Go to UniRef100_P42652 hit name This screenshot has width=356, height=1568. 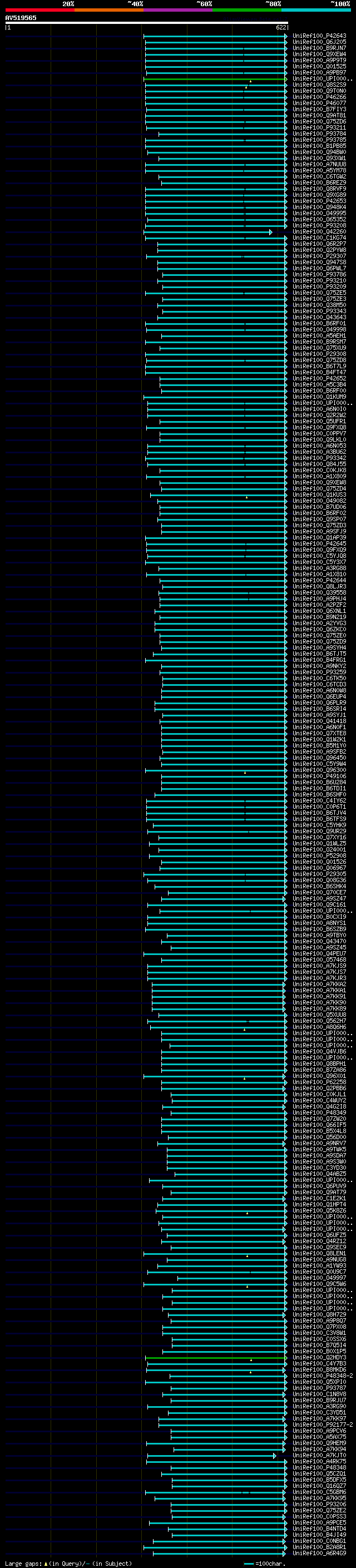319,379
